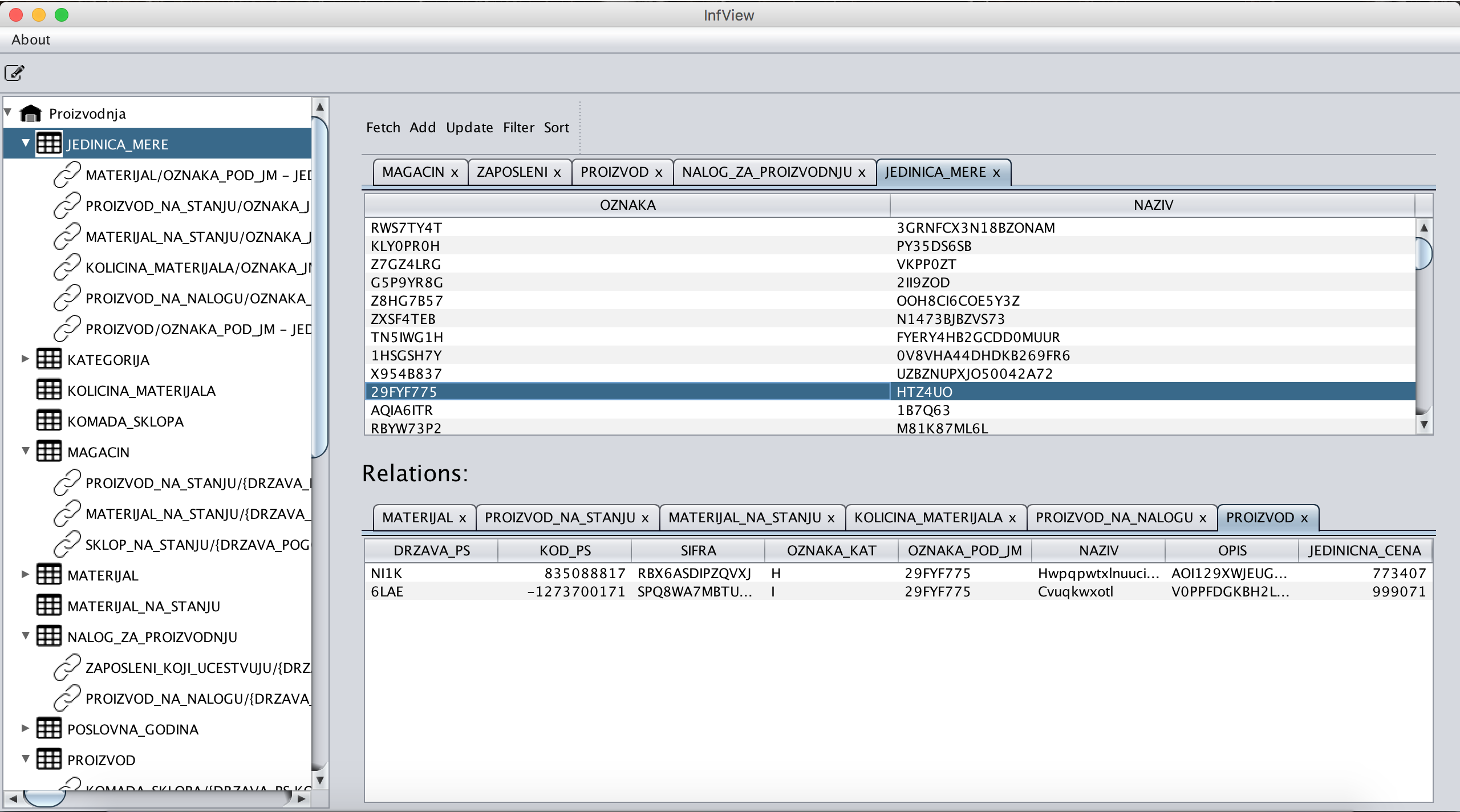Click the Sort button
The width and height of the screenshot is (1460, 812).
[x=557, y=128]
